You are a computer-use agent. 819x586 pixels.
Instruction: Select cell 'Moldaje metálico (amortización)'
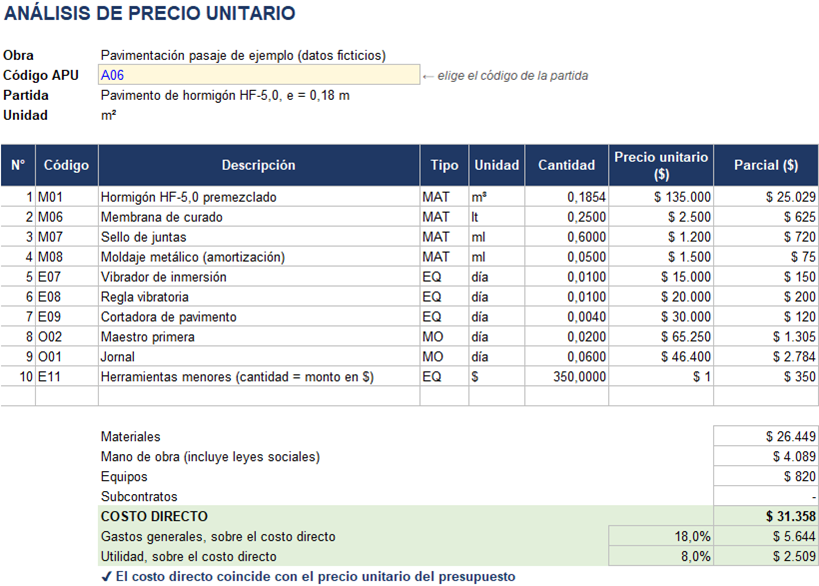click(259, 256)
